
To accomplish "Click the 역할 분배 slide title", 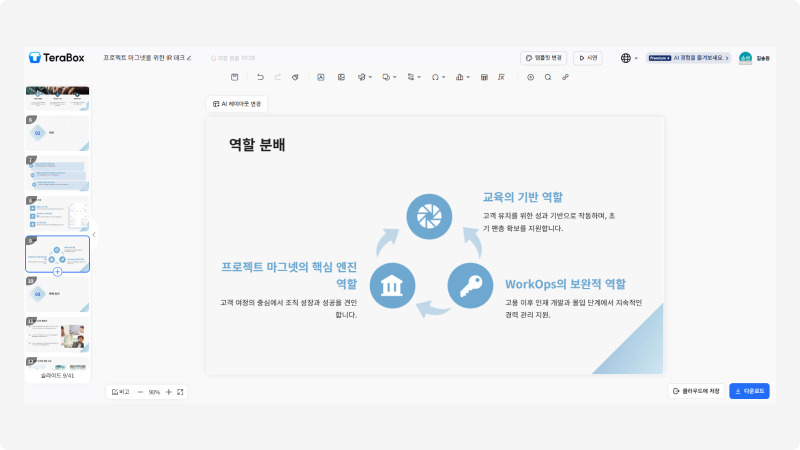I will 257,145.
